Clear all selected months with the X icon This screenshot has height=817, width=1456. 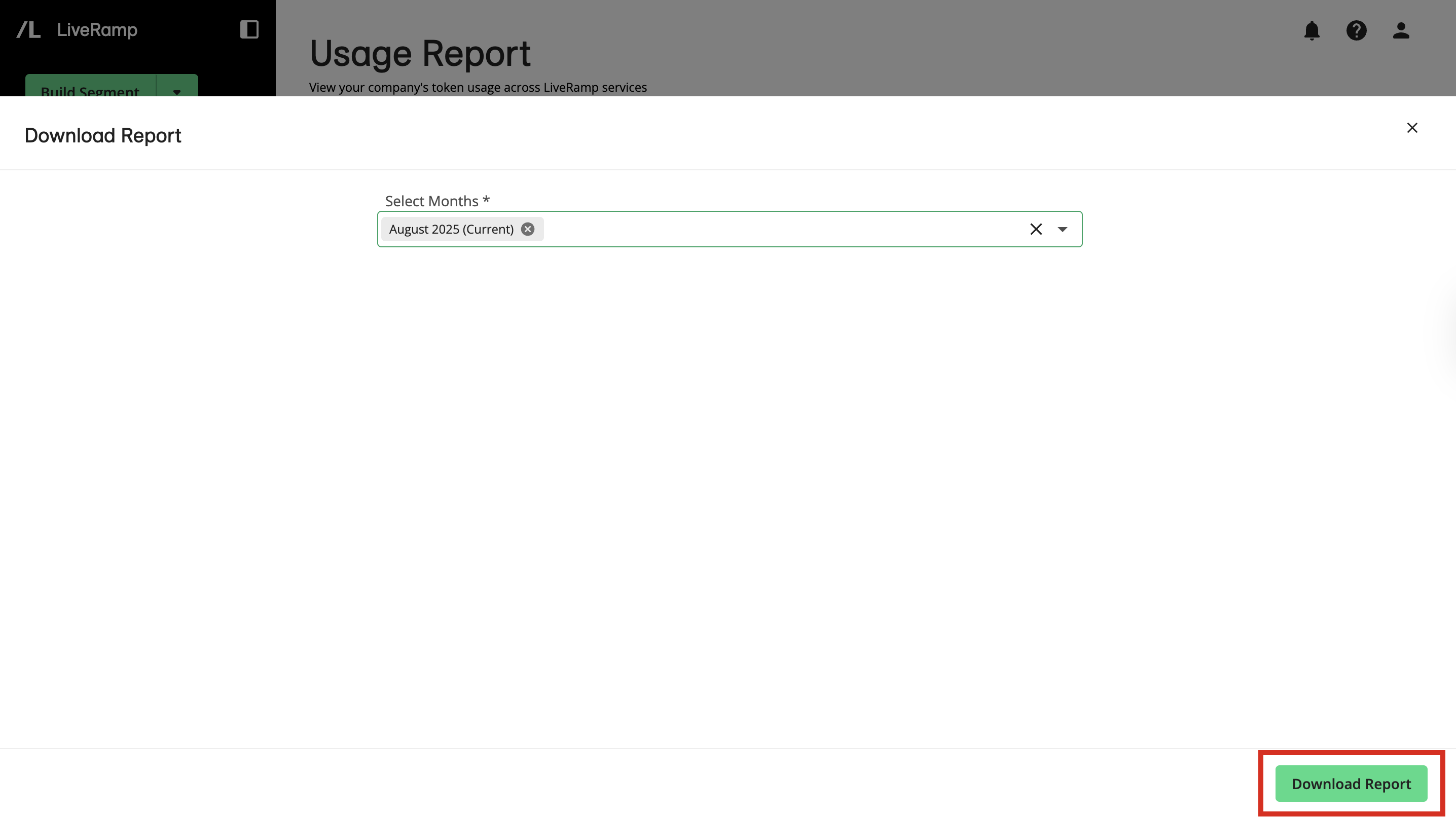[1036, 229]
